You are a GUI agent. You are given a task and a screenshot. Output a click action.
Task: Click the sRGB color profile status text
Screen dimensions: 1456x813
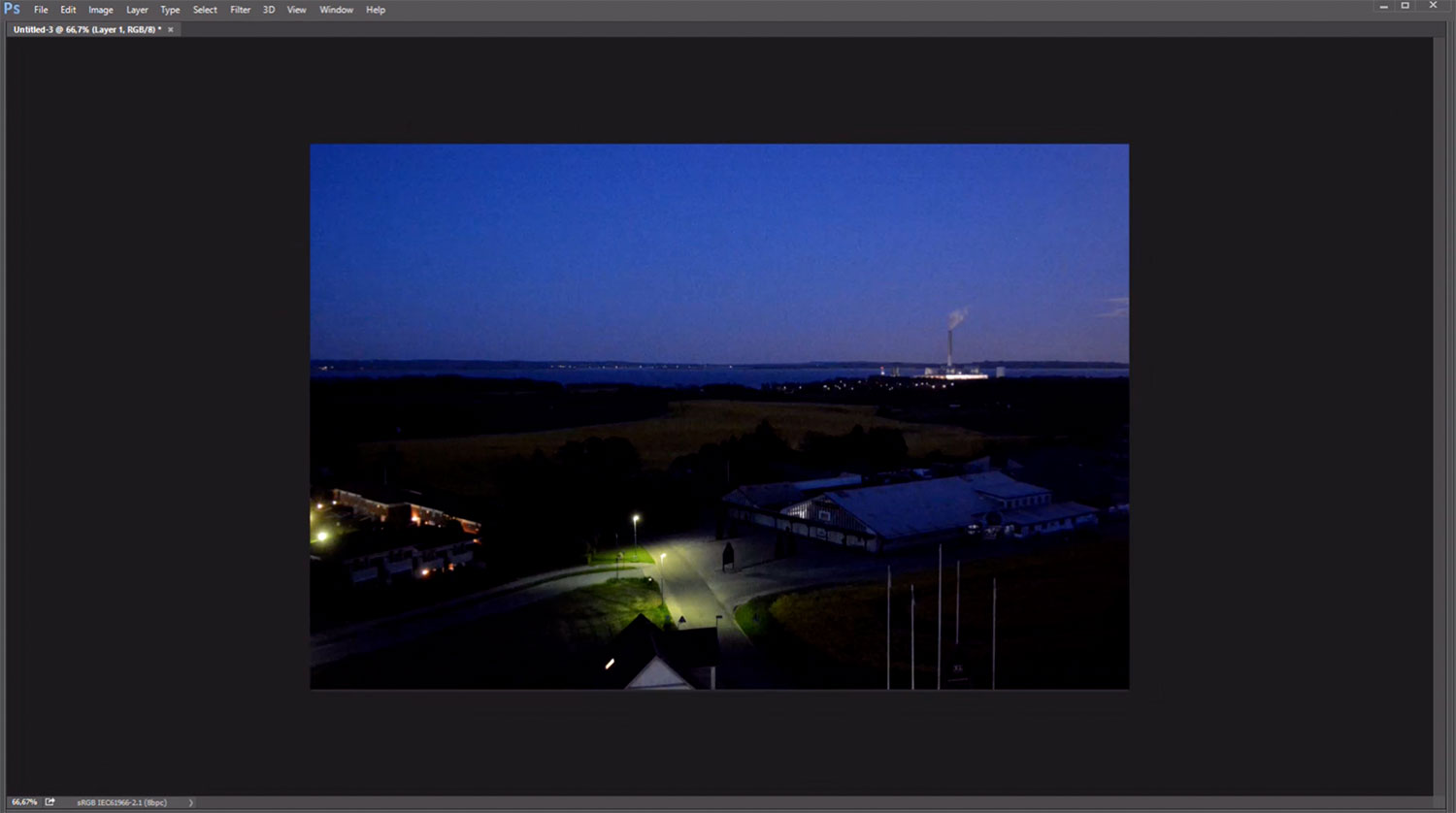pyautogui.click(x=121, y=802)
